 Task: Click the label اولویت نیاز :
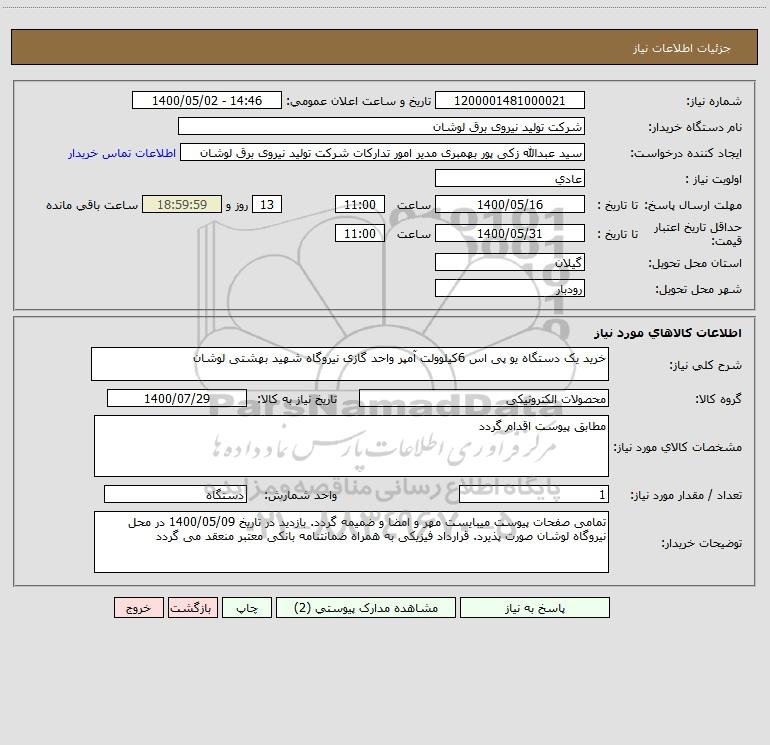714,179
